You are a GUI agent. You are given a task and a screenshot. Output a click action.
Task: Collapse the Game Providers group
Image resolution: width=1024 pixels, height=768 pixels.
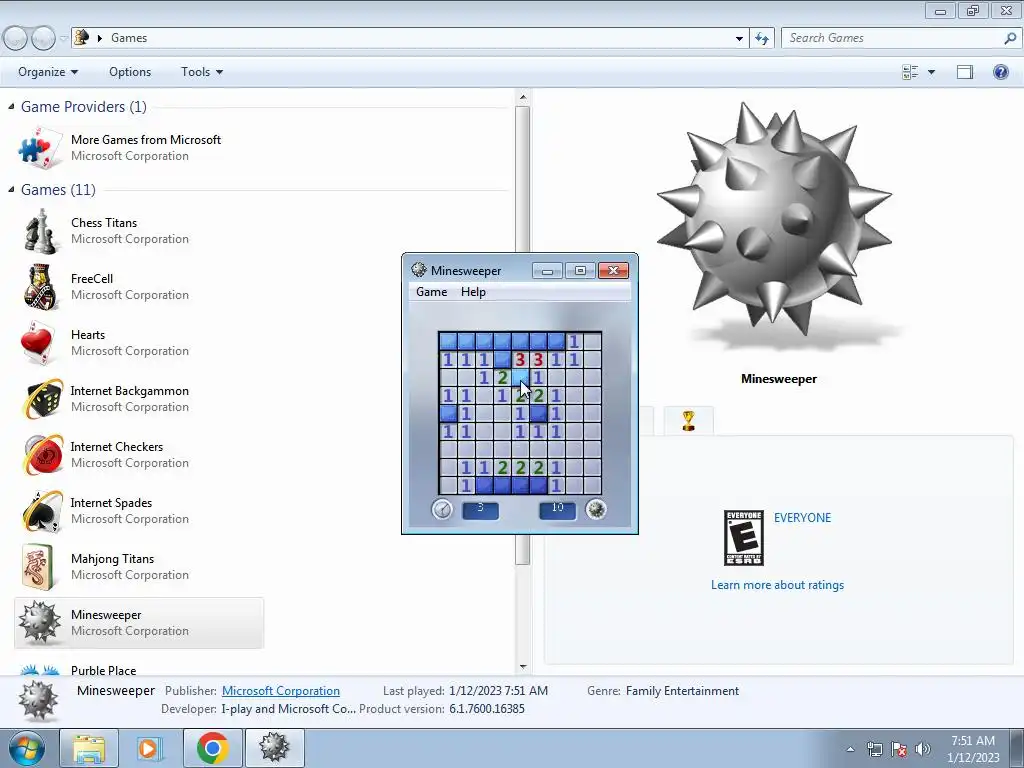click(x=11, y=106)
